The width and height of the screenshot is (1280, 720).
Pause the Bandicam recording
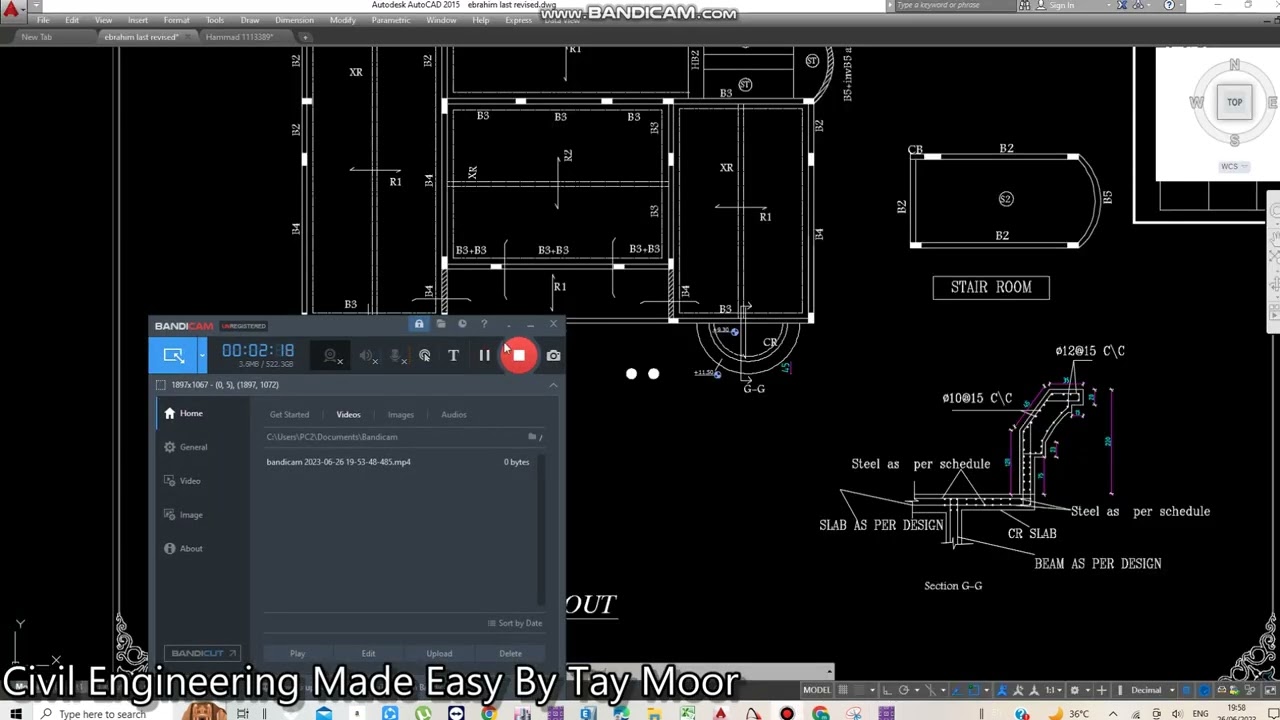coord(484,355)
